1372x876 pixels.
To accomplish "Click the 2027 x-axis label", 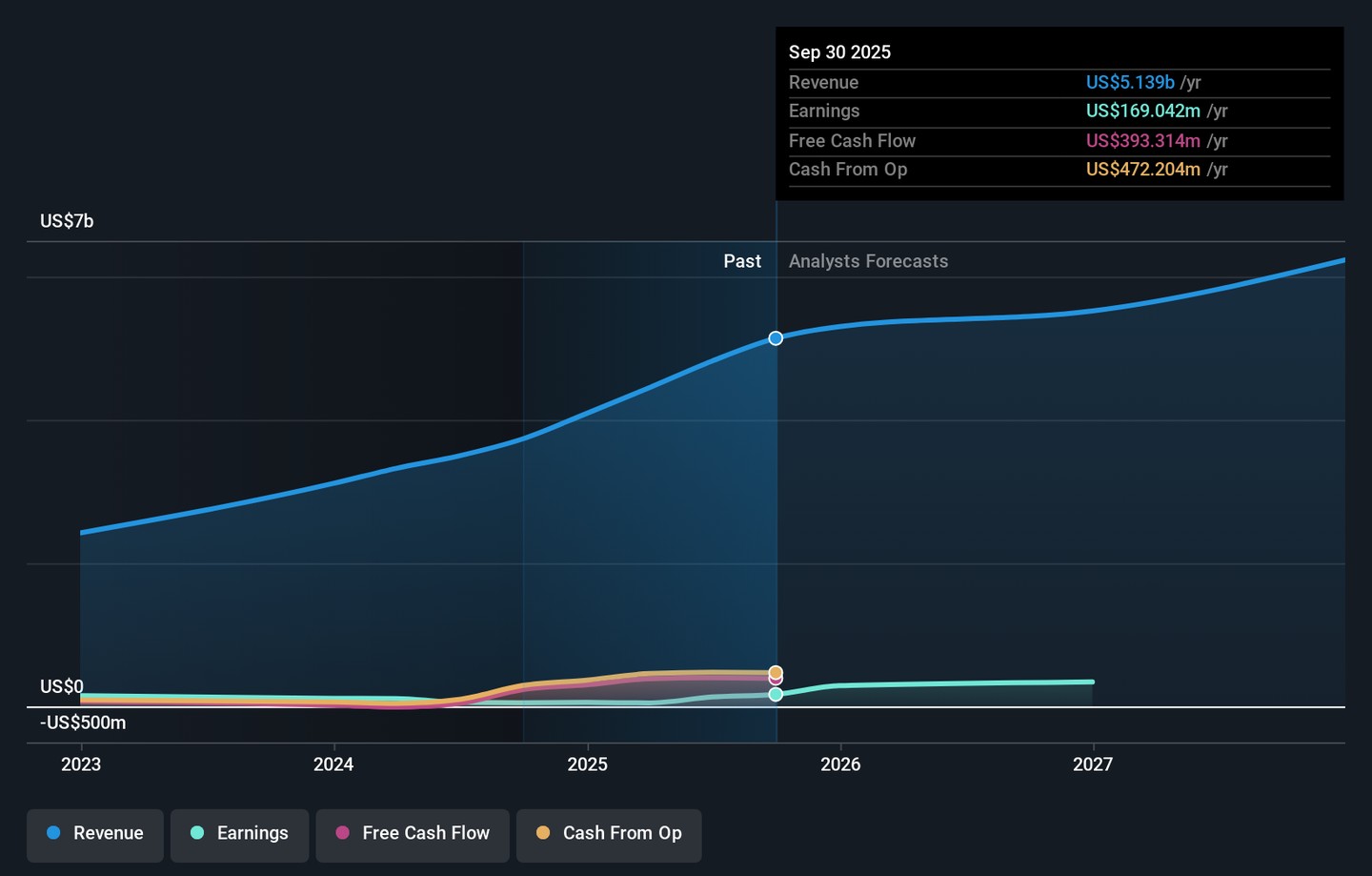I will [x=1093, y=764].
